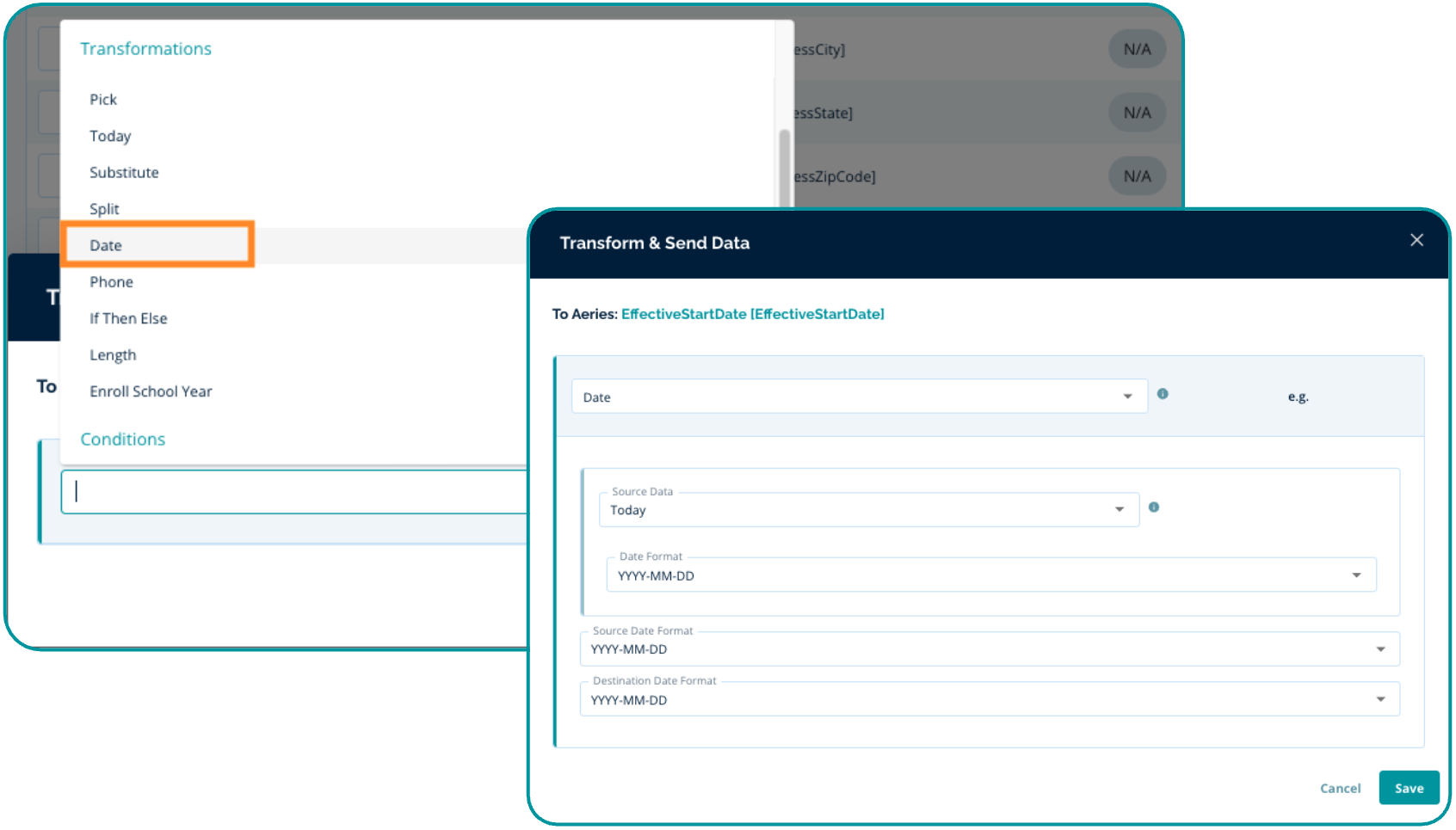
Task: Choose Split in the transformations menu
Action: pyautogui.click(x=104, y=209)
